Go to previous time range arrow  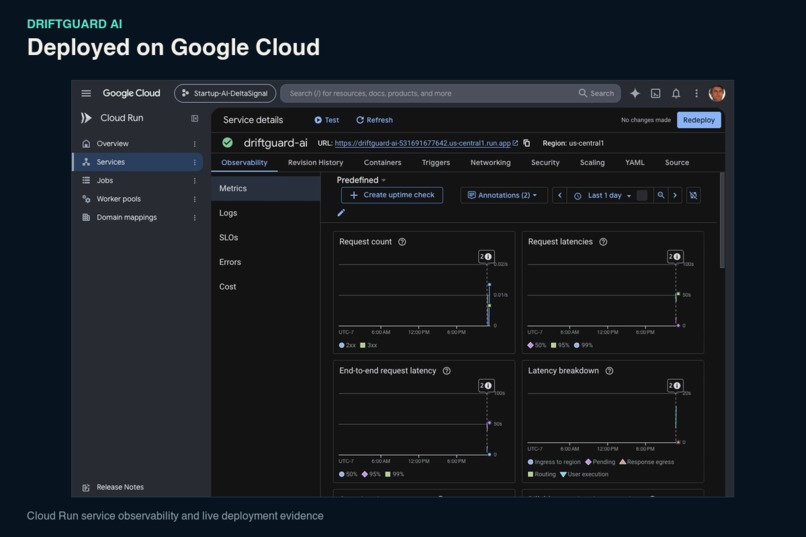[560, 195]
